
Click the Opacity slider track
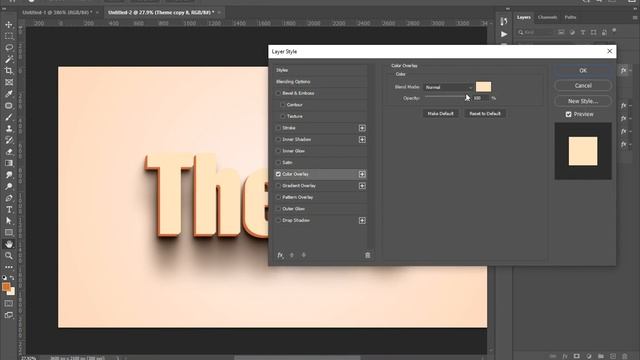[446, 97]
